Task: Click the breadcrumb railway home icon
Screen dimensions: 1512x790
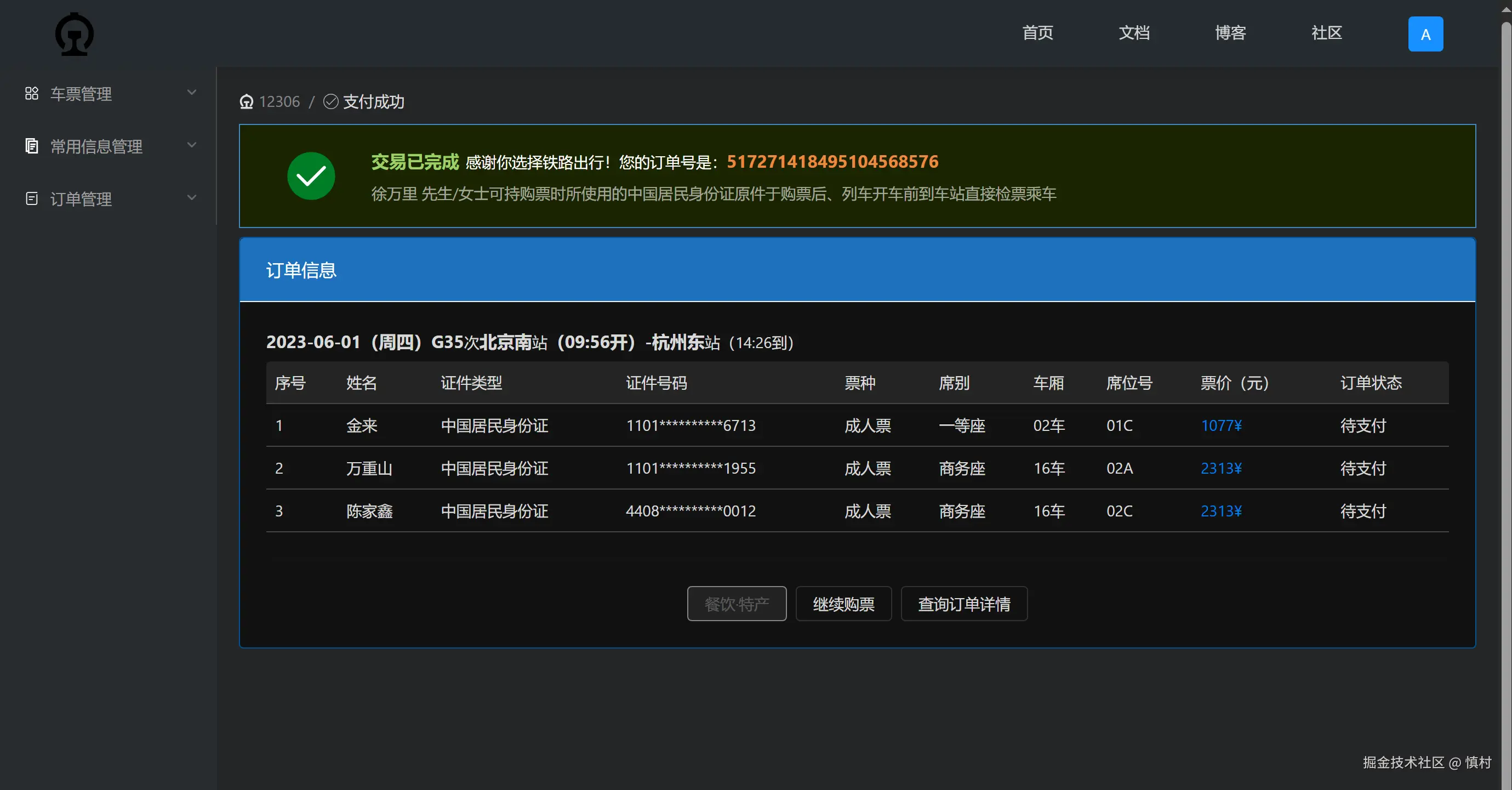Action: tap(247, 101)
